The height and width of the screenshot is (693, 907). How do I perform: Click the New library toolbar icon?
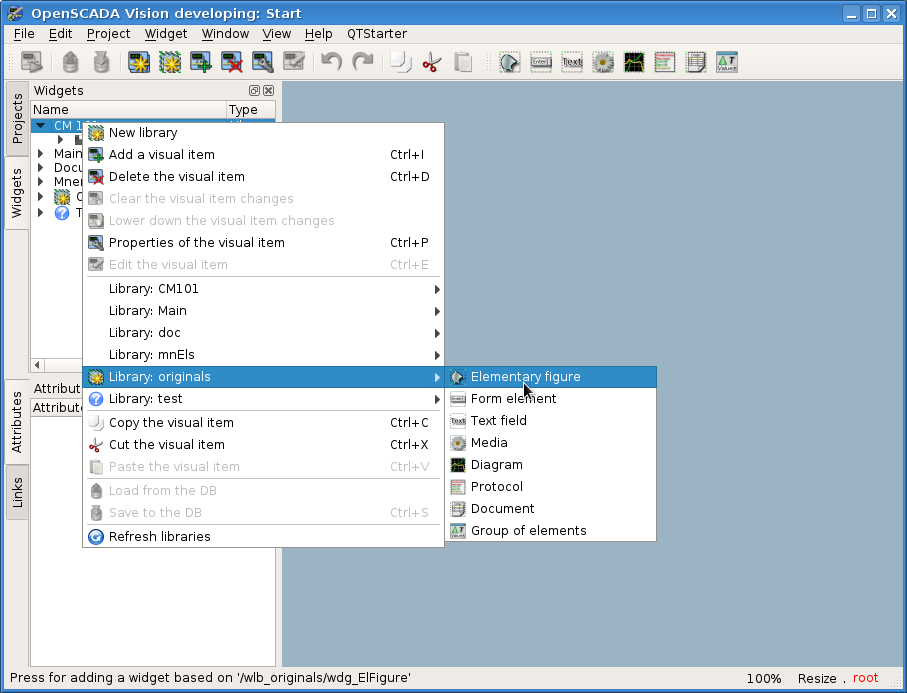coord(169,62)
